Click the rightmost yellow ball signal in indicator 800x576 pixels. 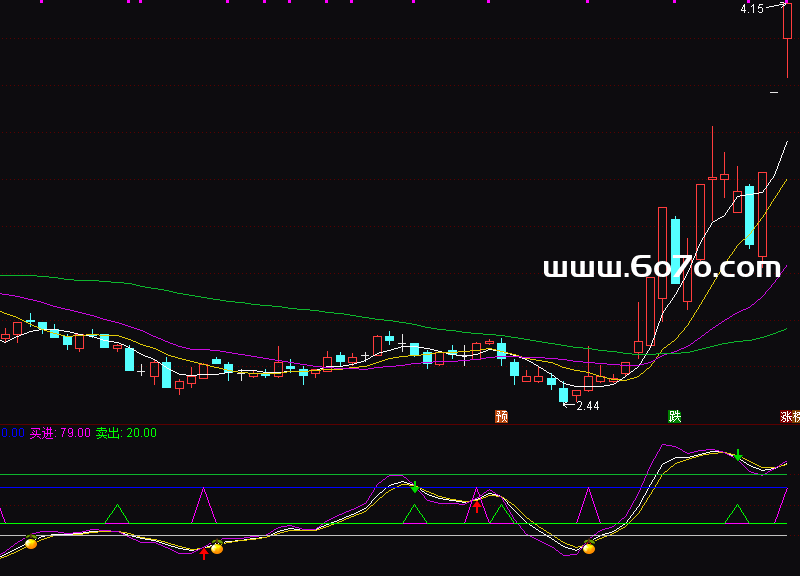(589, 547)
